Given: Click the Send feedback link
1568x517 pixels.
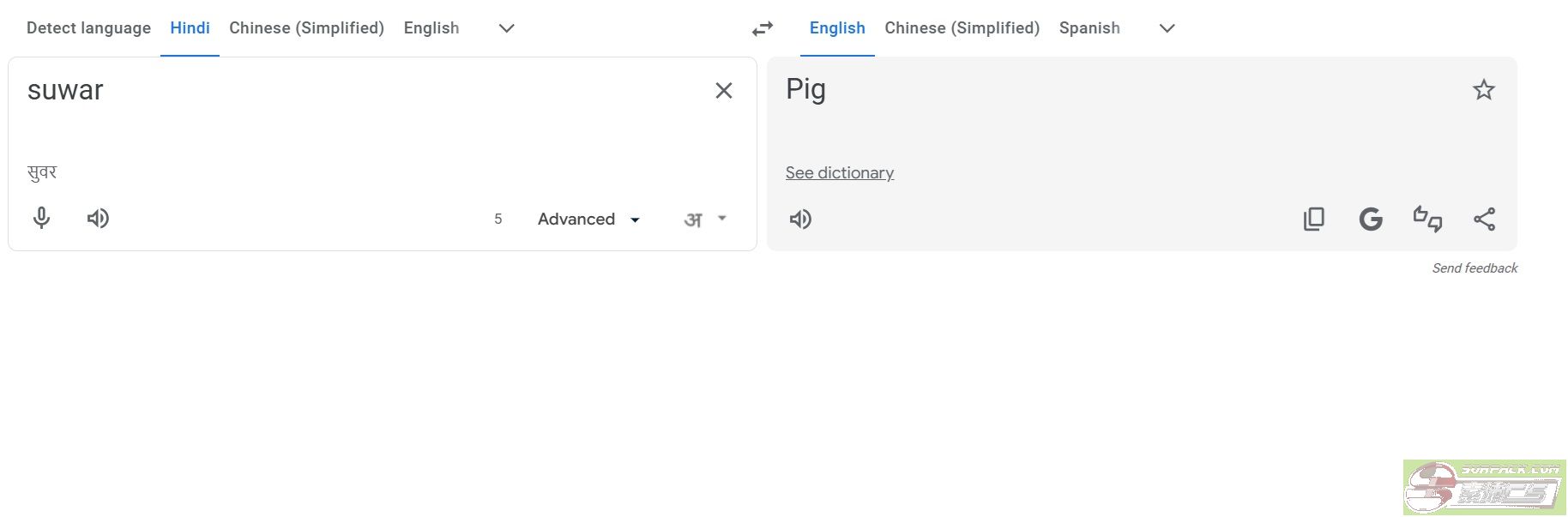Looking at the screenshot, I should coord(1475,268).
